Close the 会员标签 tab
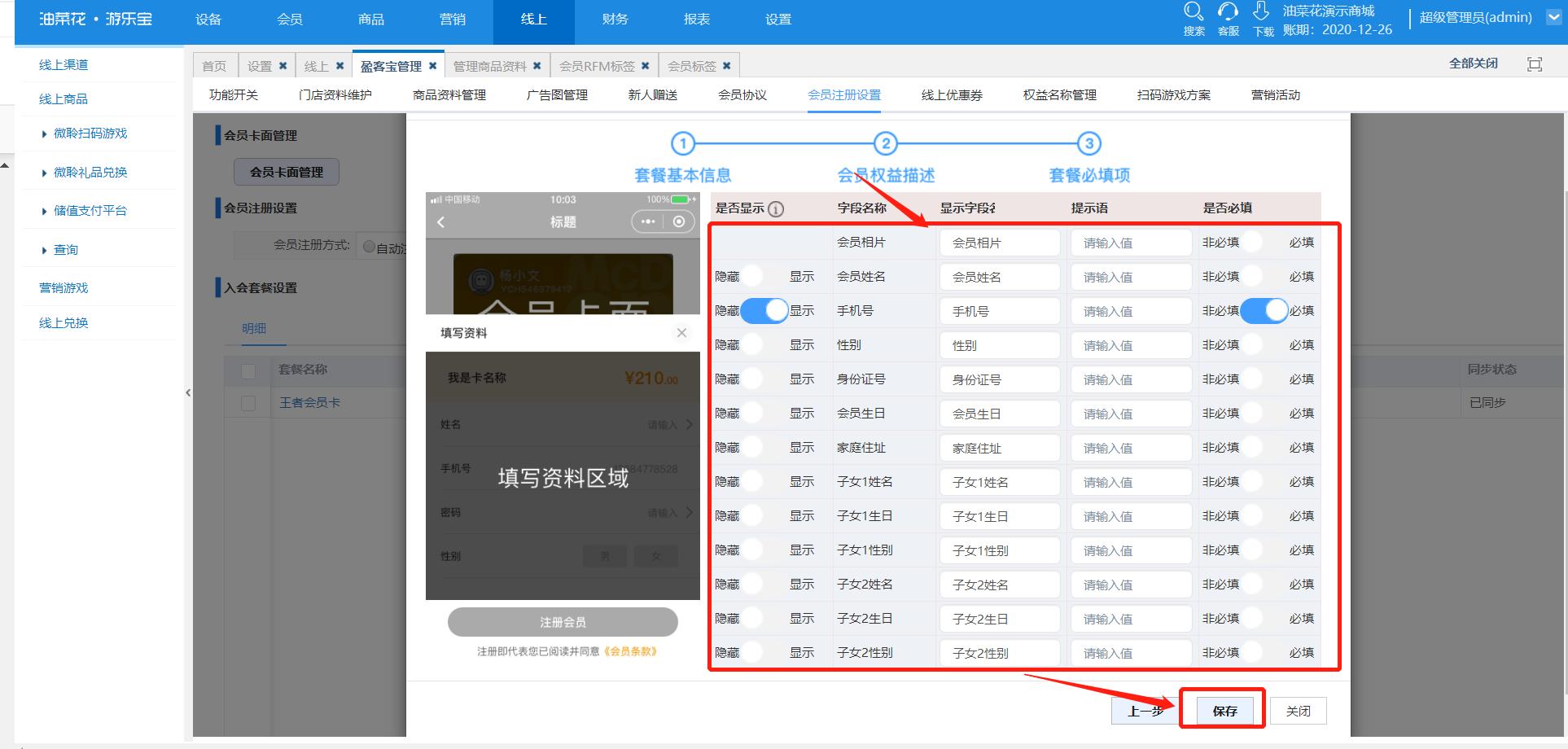The width and height of the screenshot is (1568, 749). 726,66
